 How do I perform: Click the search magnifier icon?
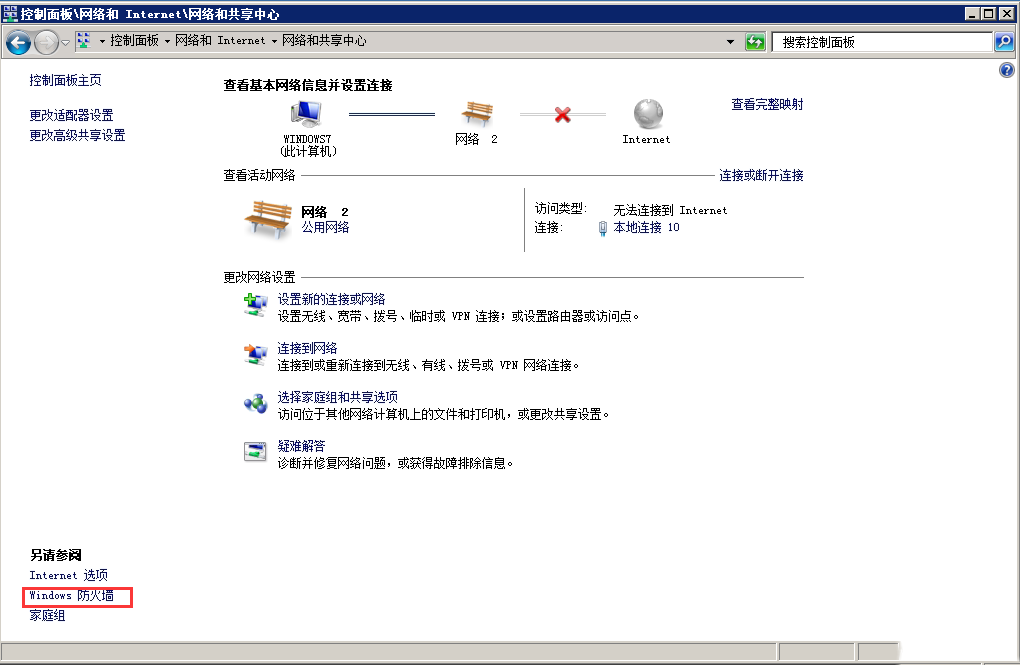pyautogui.click(x=1004, y=42)
